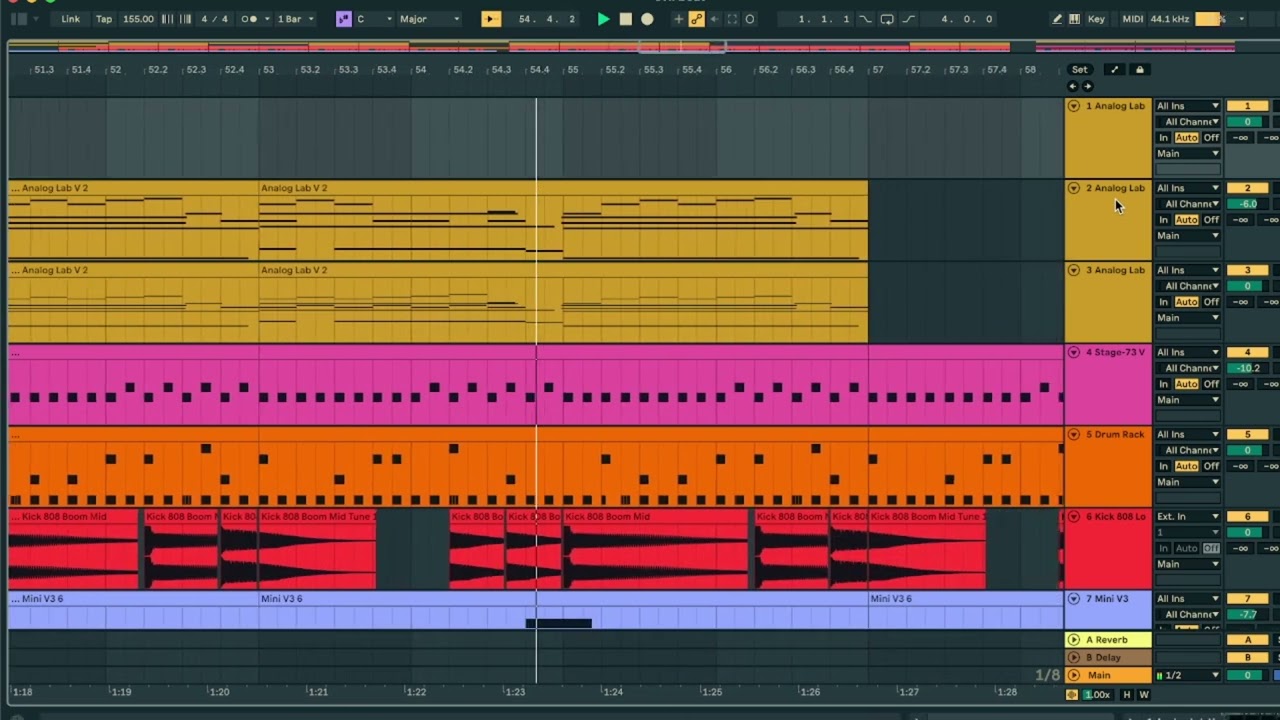Adjust track 4 volume slider showing -10.2
Image resolution: width=1280 pixels, height=720 pixels.
tap(1247, 368)
